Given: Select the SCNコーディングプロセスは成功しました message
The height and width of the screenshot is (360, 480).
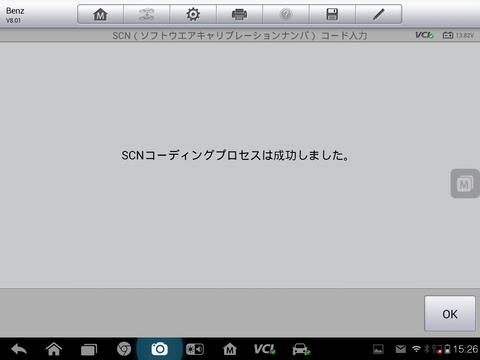Looking at the screenshot, I should click(x=235, y=155).
